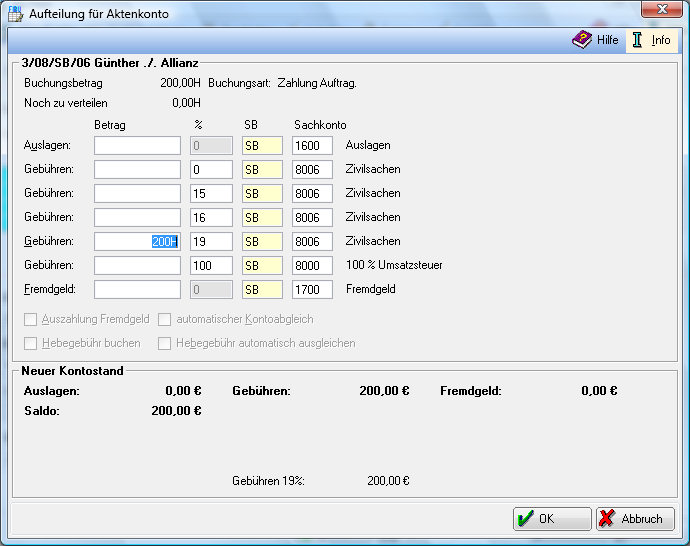Viewport: 690px width, 546px height.
Task: Toggle automatischer Kontoabgleich checkbox
Action: point(165,319)
